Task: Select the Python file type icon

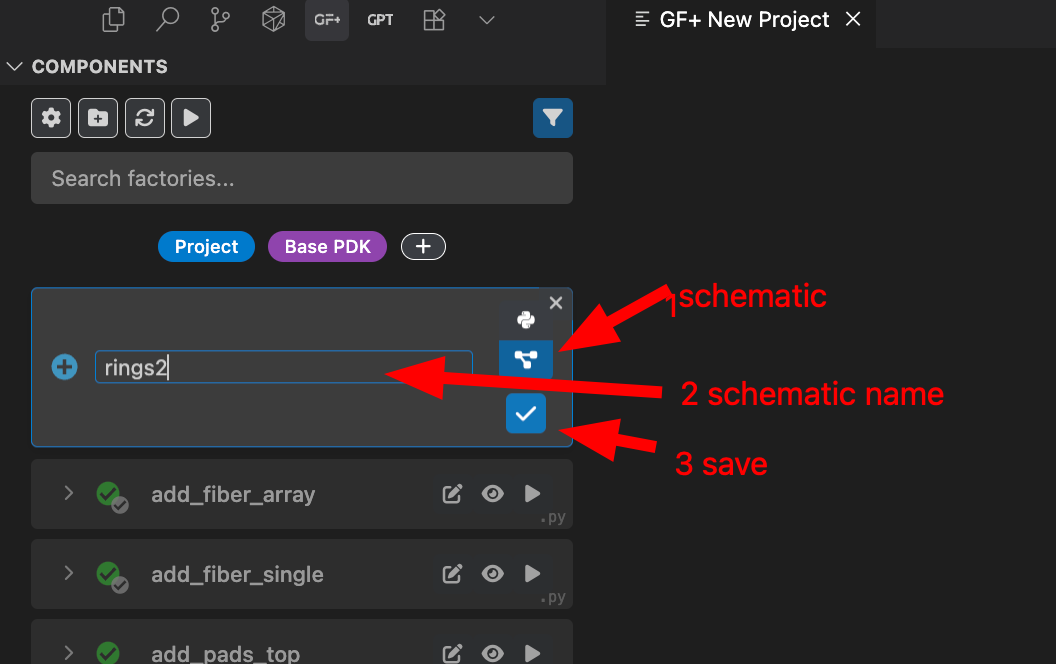Action: [x=526, y=320]
